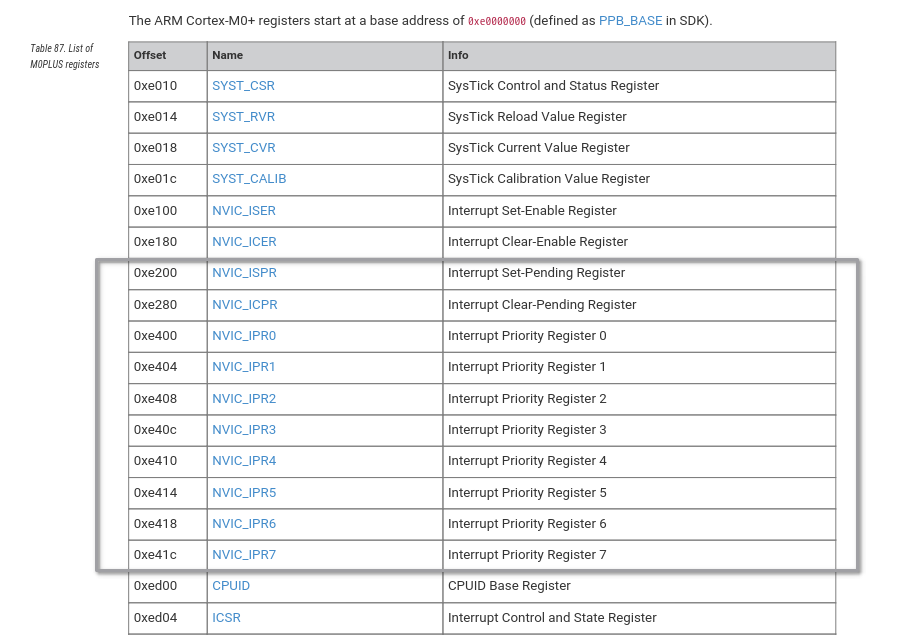Click the SYST_CSR register link

pyautogui.click(x=243, y=86)
